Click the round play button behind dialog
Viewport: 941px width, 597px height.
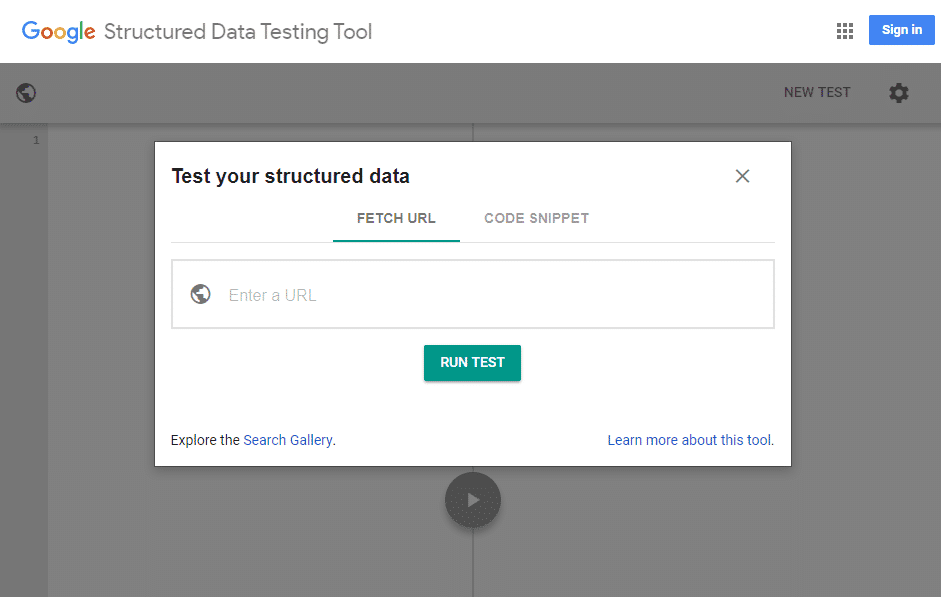click(x=473, y=500)
